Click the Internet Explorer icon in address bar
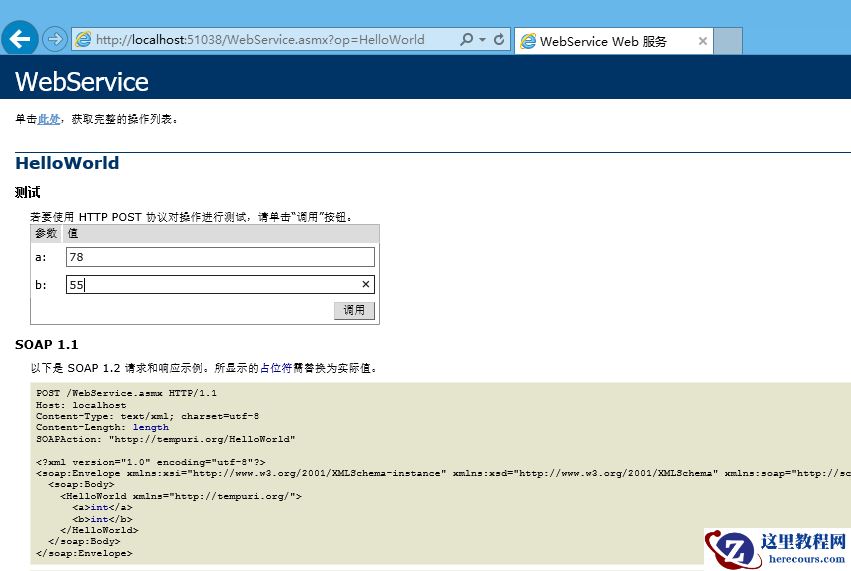The height and width of the screenshot is (571, 851). tap(84, 39)
